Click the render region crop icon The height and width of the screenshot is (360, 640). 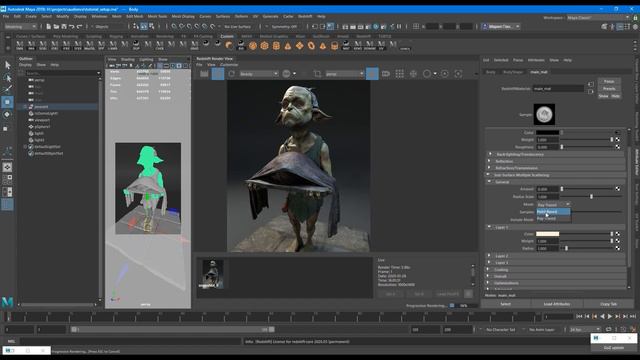coord(317,74)
